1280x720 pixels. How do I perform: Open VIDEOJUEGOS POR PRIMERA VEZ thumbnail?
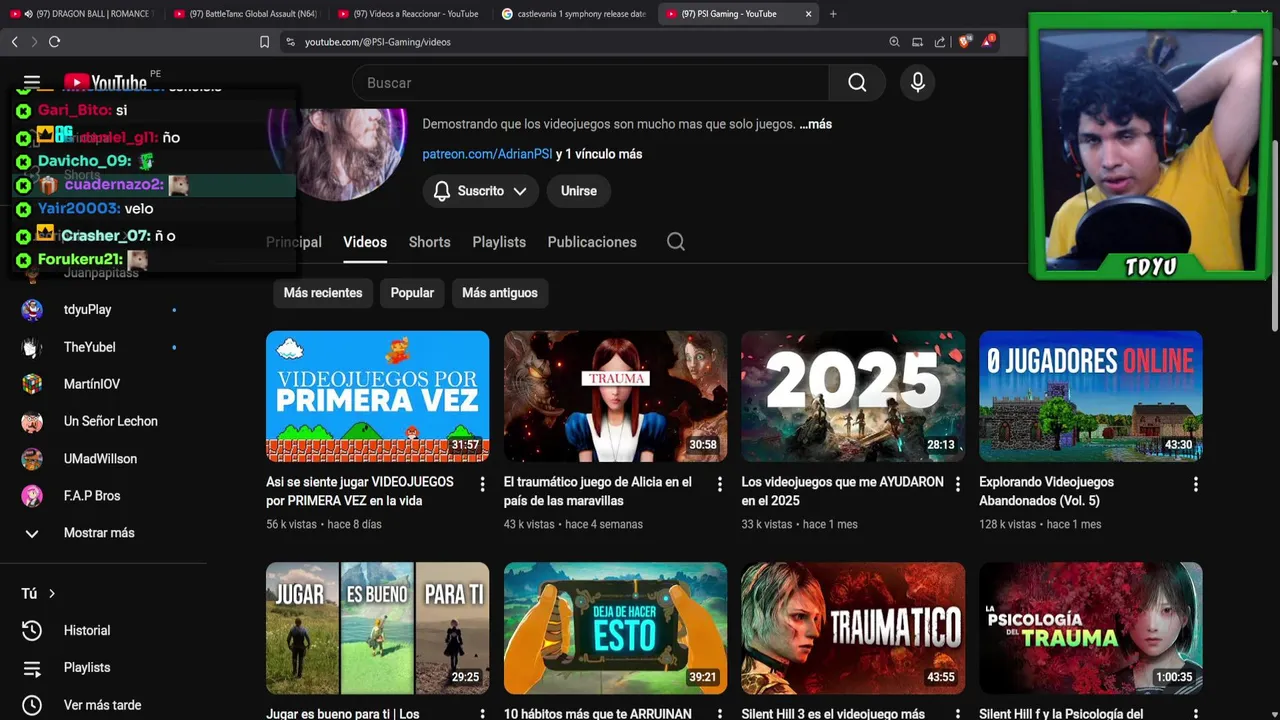click(x=377, y=396)
